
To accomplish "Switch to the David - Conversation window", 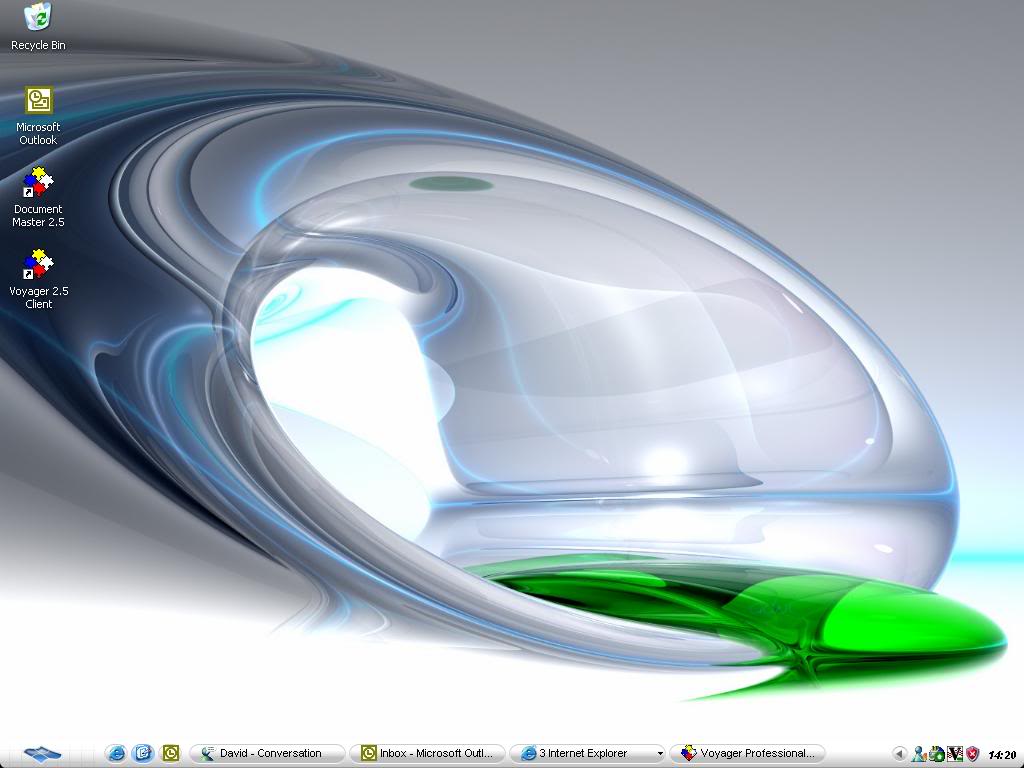I will coord(265,753).
